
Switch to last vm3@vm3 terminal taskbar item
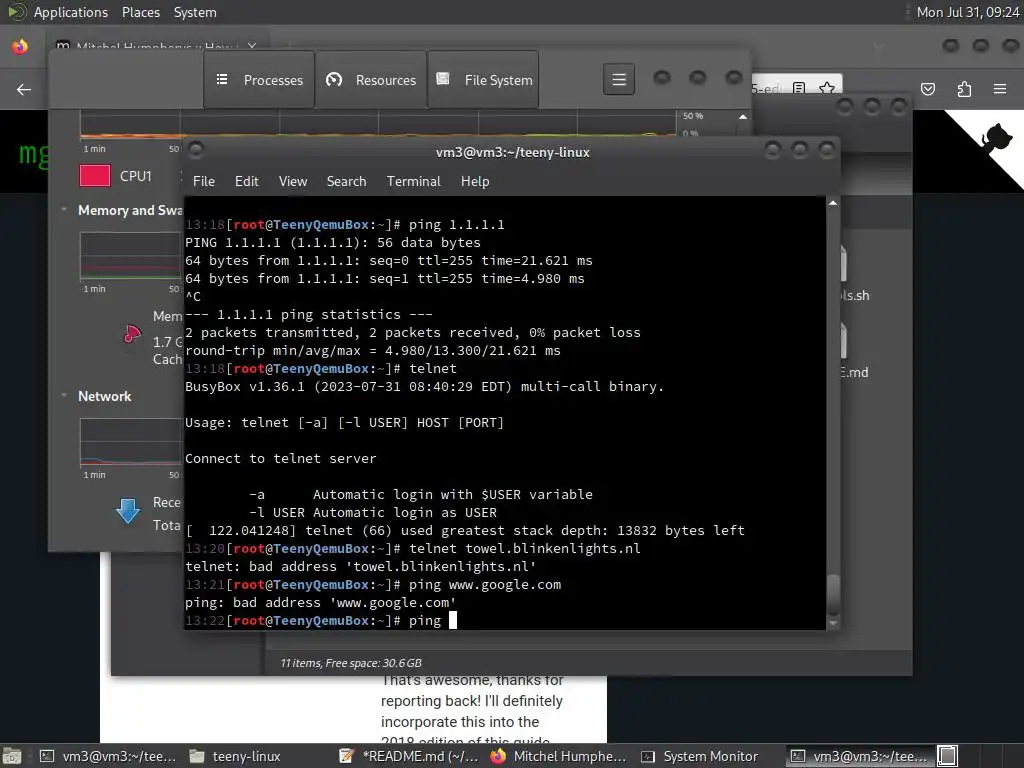point(859,756)
